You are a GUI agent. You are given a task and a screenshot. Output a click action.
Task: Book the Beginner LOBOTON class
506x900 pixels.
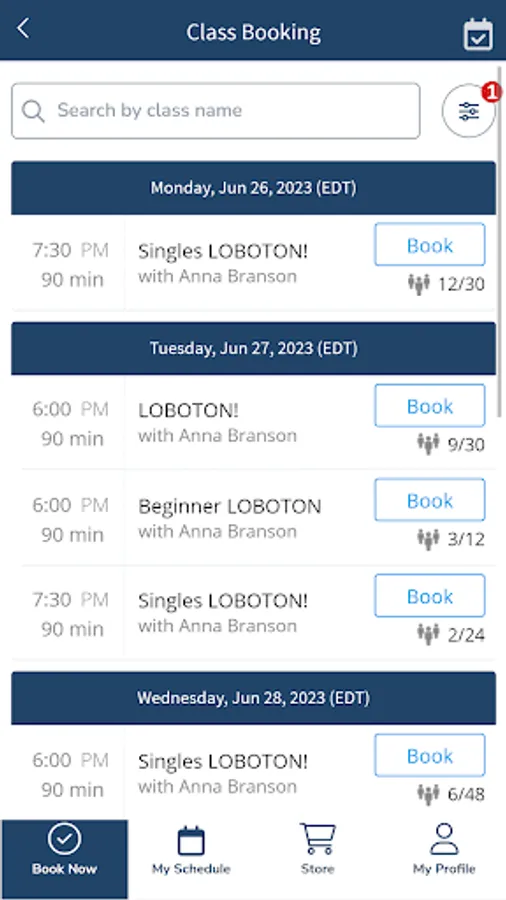(430, 501)
